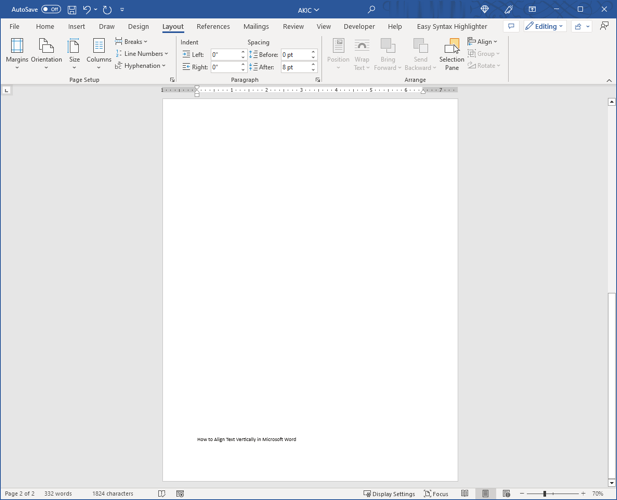This screenshot has width=617, height=500.
Task: Switch to the References tab
Action: point(213,27)
